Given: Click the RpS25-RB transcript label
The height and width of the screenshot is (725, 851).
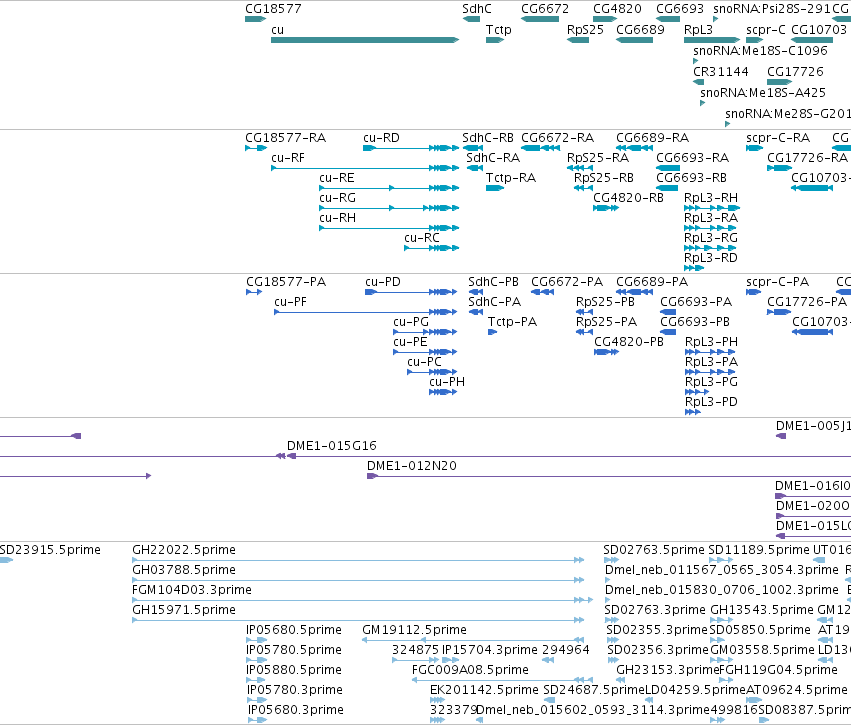Looking at the screenshot, I should coord(604,178).
